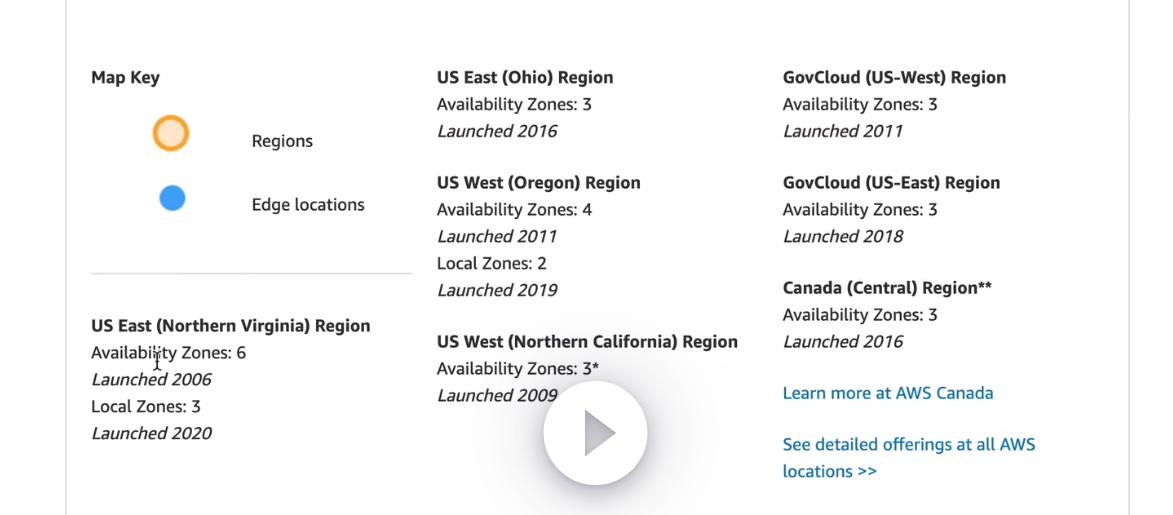Select US East (Northern Virginia) Region heading
The image size is (1173, 515).
(230, 326)
